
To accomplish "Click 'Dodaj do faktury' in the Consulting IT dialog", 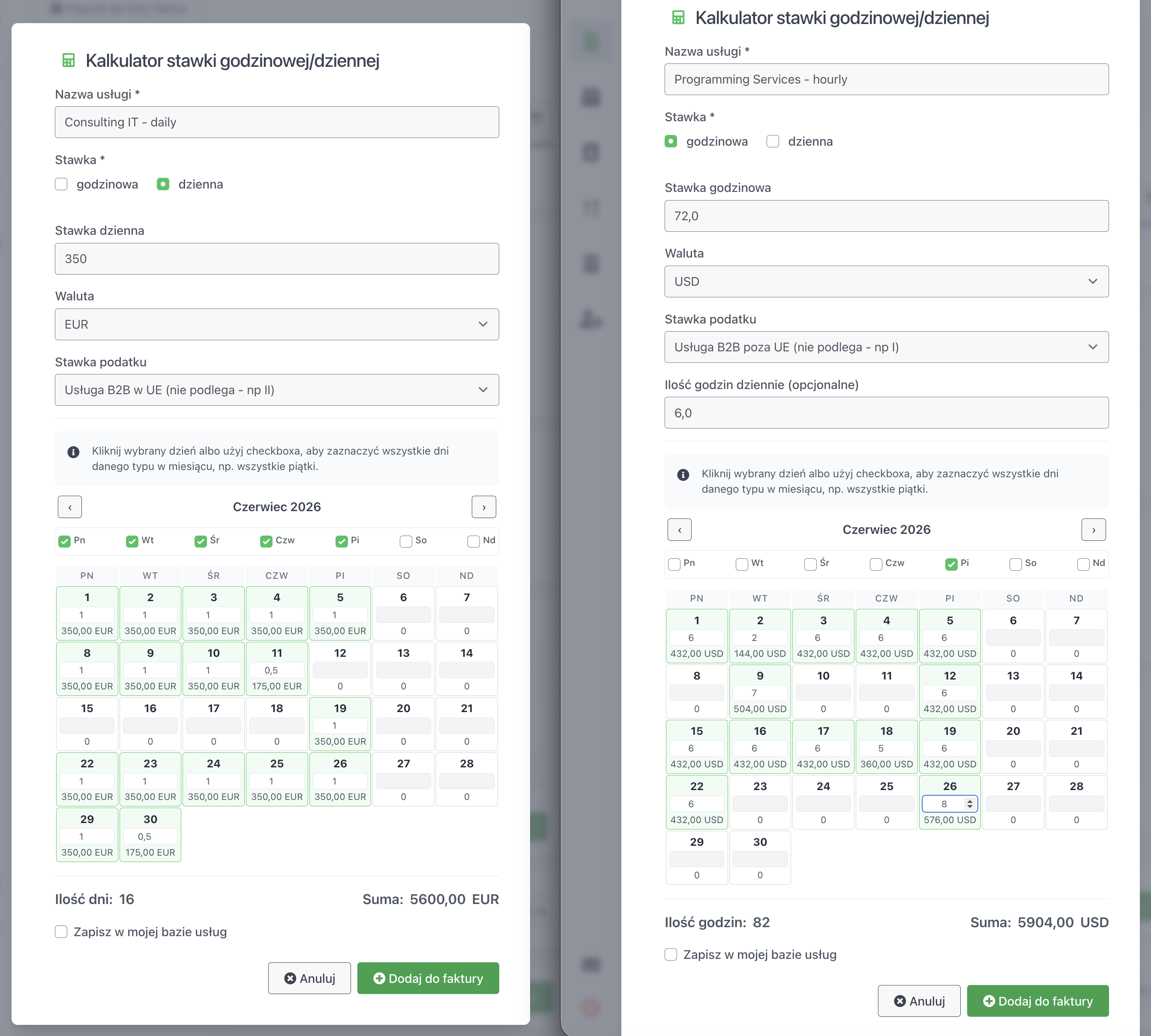I will click(428, 979).
